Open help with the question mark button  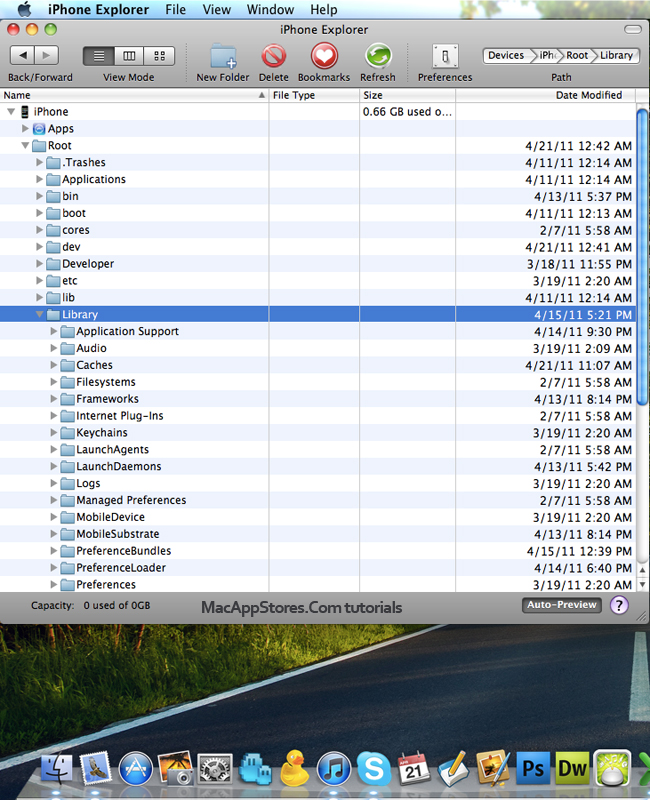(x=619, y=605)
